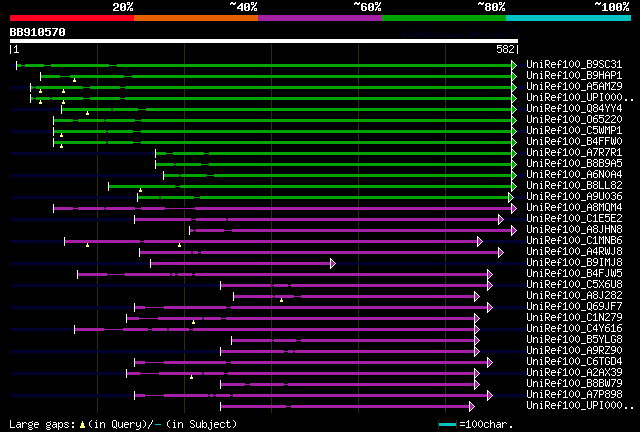Click the yellow gap marker under UniRef100_B9HAP1 row
Screen dimensions: 640x432
tap(74, 80)
